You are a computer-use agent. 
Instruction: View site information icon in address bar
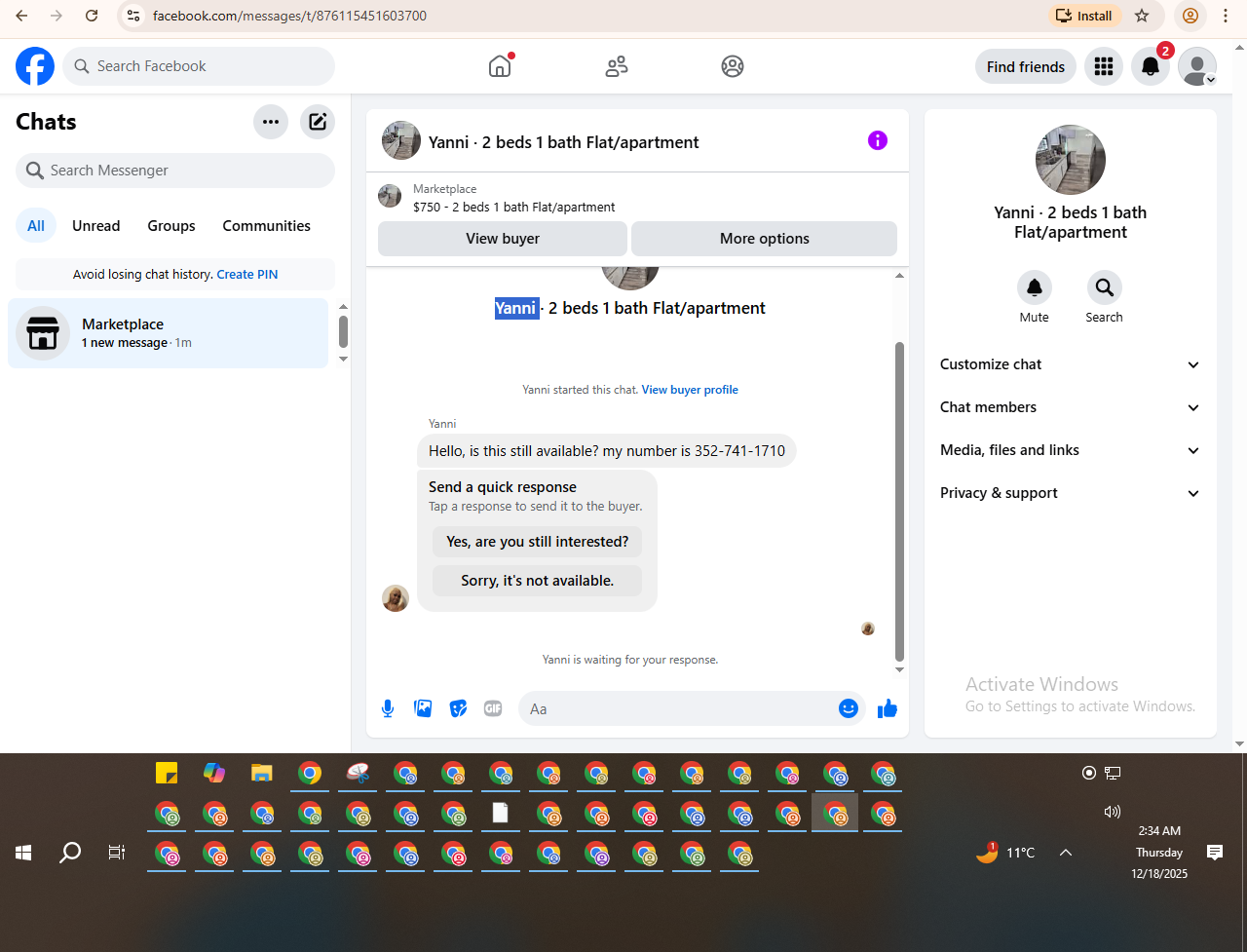pos(134,16)
